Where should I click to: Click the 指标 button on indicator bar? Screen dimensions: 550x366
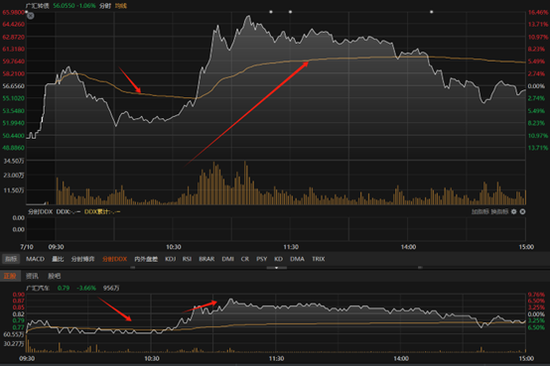[x=11, y=259]
